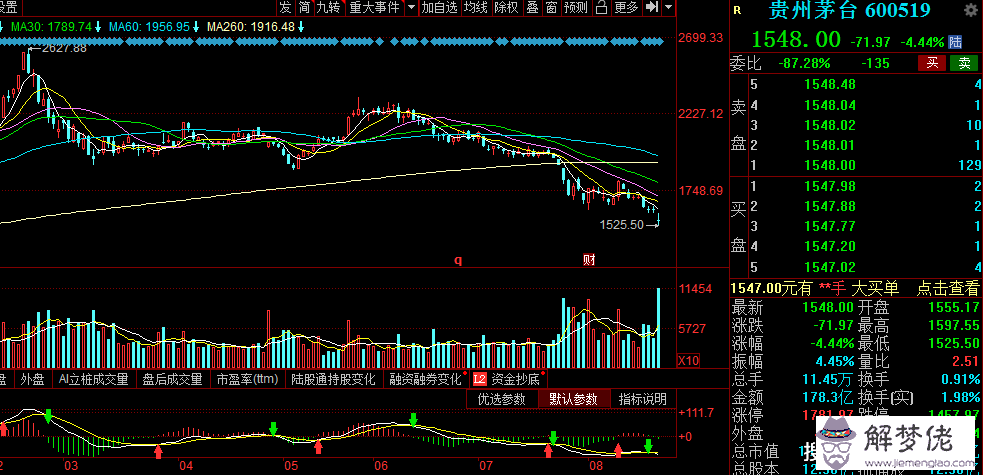Toggle the 九转 indicator
The image size is (983, 475).
(329, 8)
